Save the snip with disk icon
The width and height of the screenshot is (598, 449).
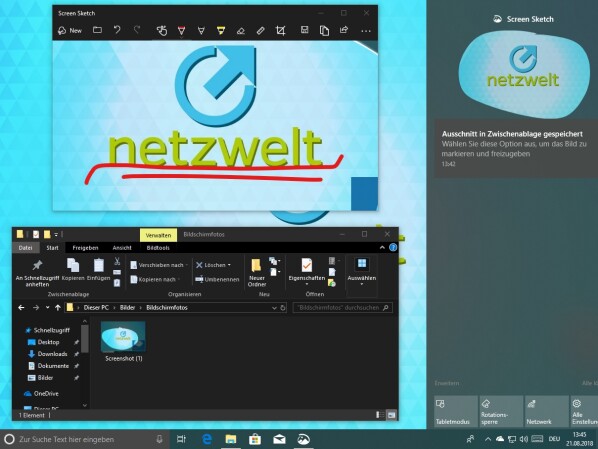pos(304,30)
